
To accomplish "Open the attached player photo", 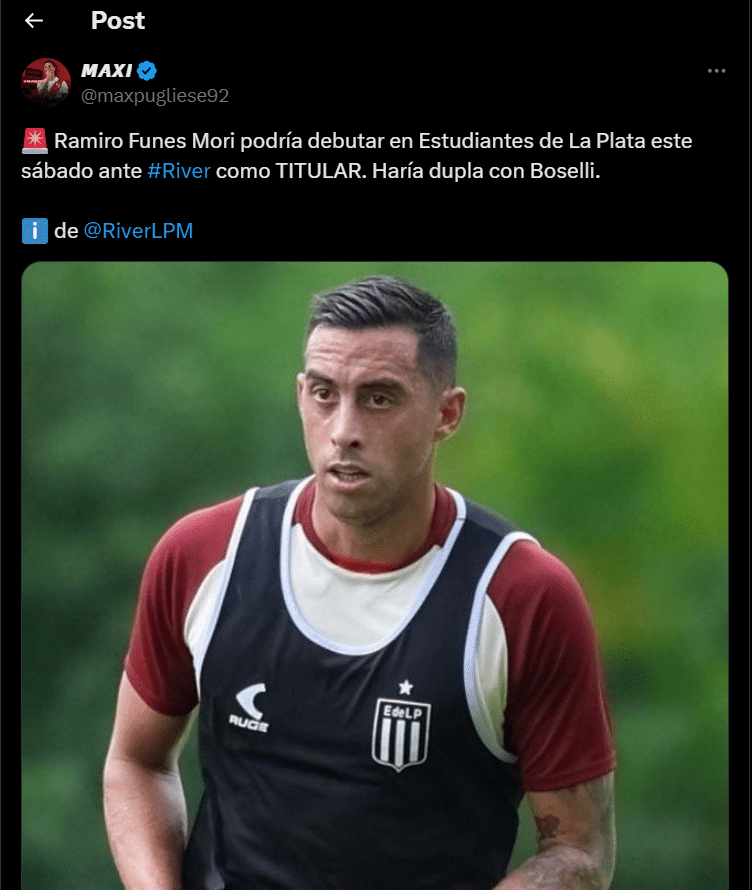I will (375, 576).
